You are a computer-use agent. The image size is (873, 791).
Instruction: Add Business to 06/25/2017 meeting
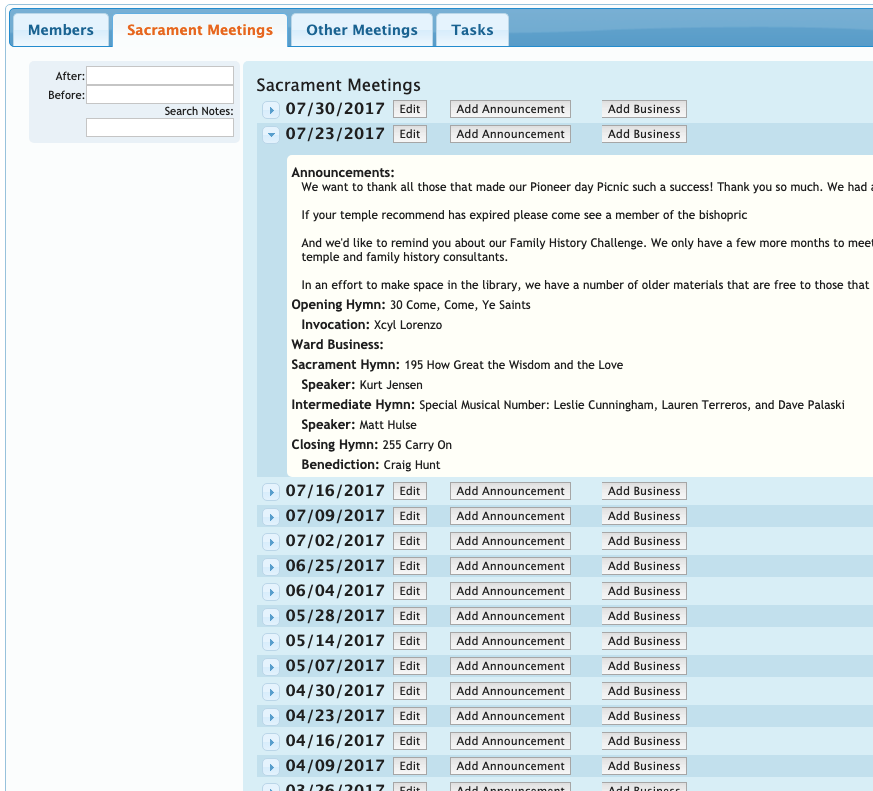click(644, 566)
